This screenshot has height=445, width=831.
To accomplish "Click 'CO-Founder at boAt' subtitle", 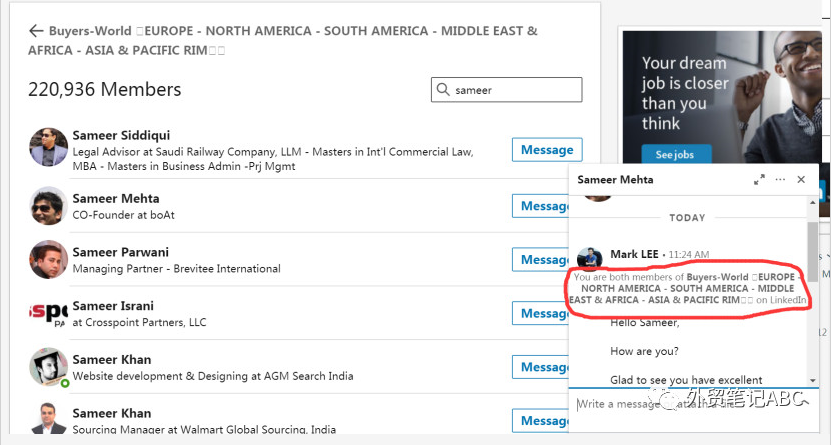I will pyautogui.click(x=123, y=215).
